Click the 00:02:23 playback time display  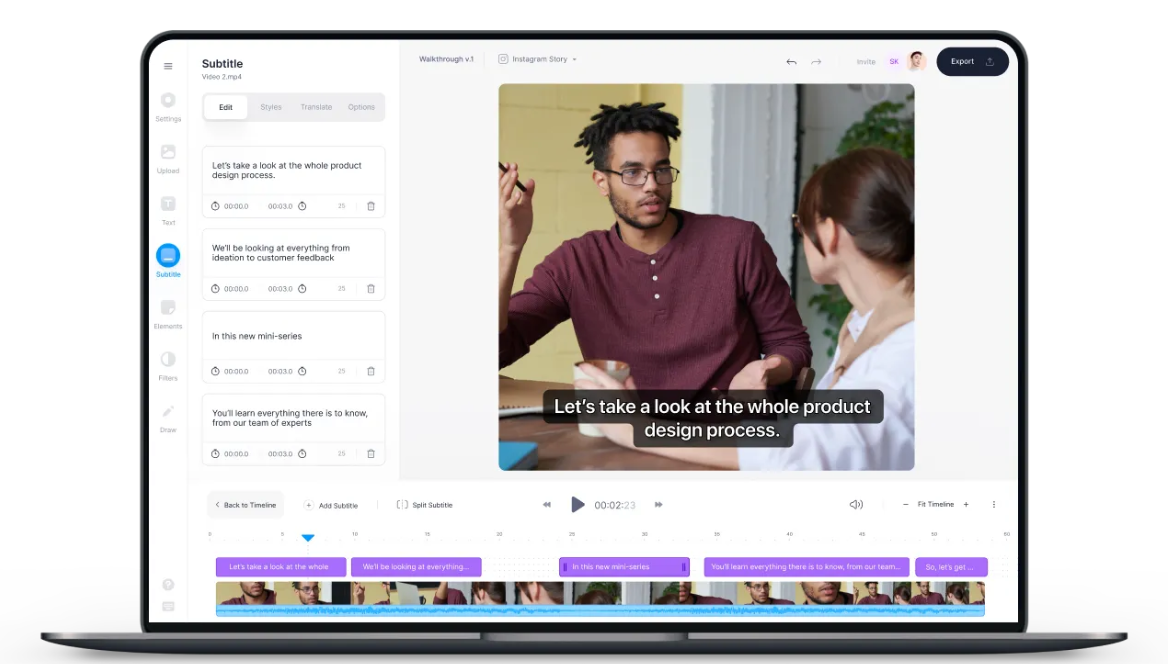[x=615, y=505]
